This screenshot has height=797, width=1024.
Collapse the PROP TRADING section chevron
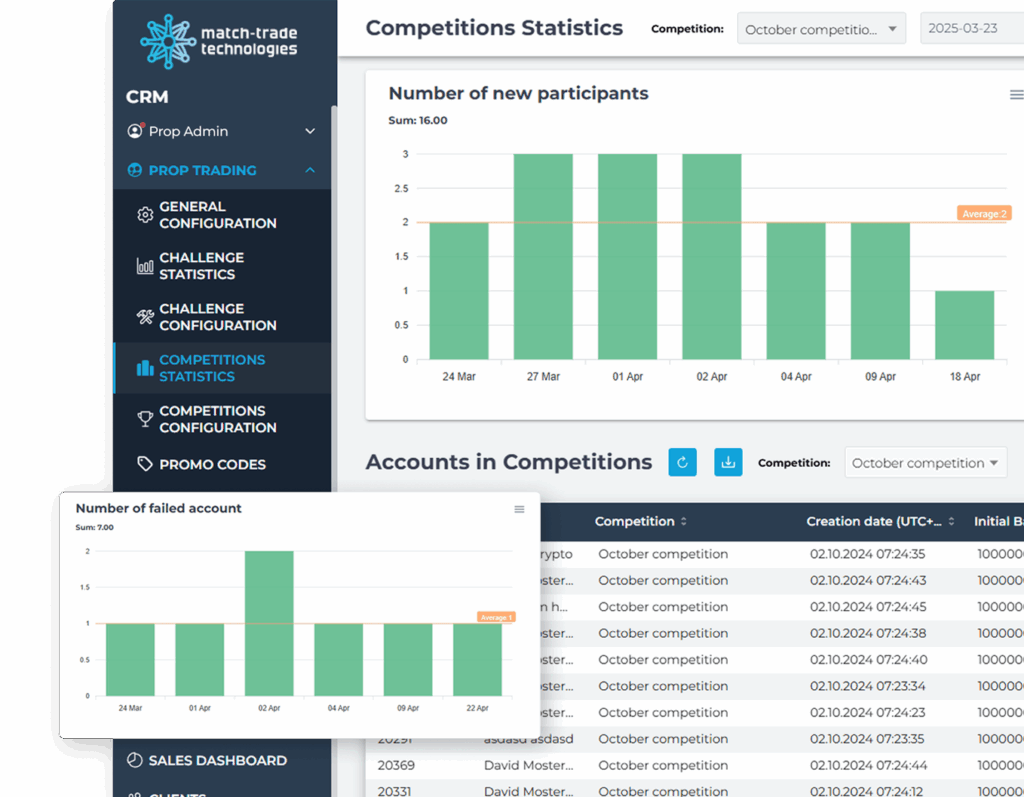[310, 170]
